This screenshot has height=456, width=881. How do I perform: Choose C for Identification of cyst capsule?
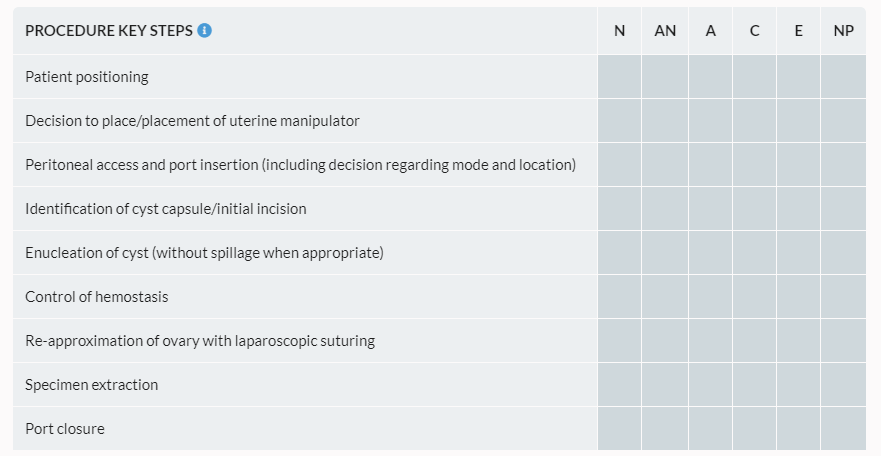pyautogui.click(x=754, y=209)
